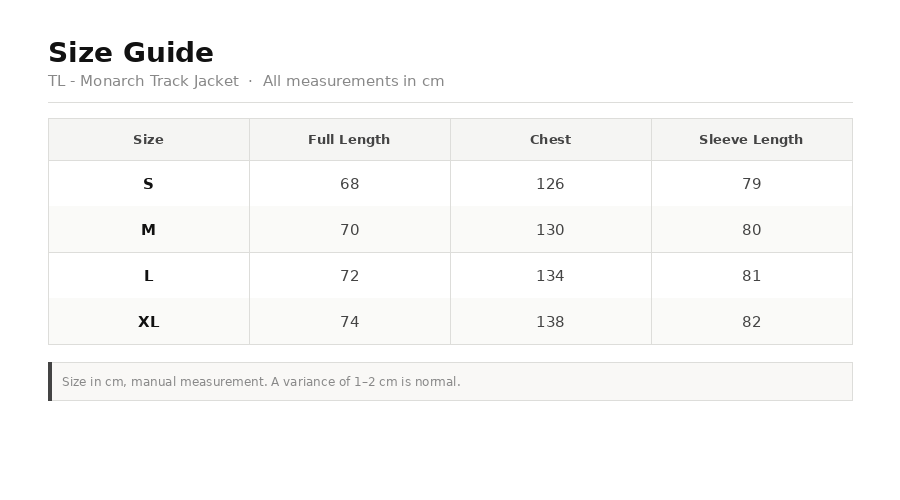
Task: Select the Sleeve Length column header
Action: click(751, 139)
